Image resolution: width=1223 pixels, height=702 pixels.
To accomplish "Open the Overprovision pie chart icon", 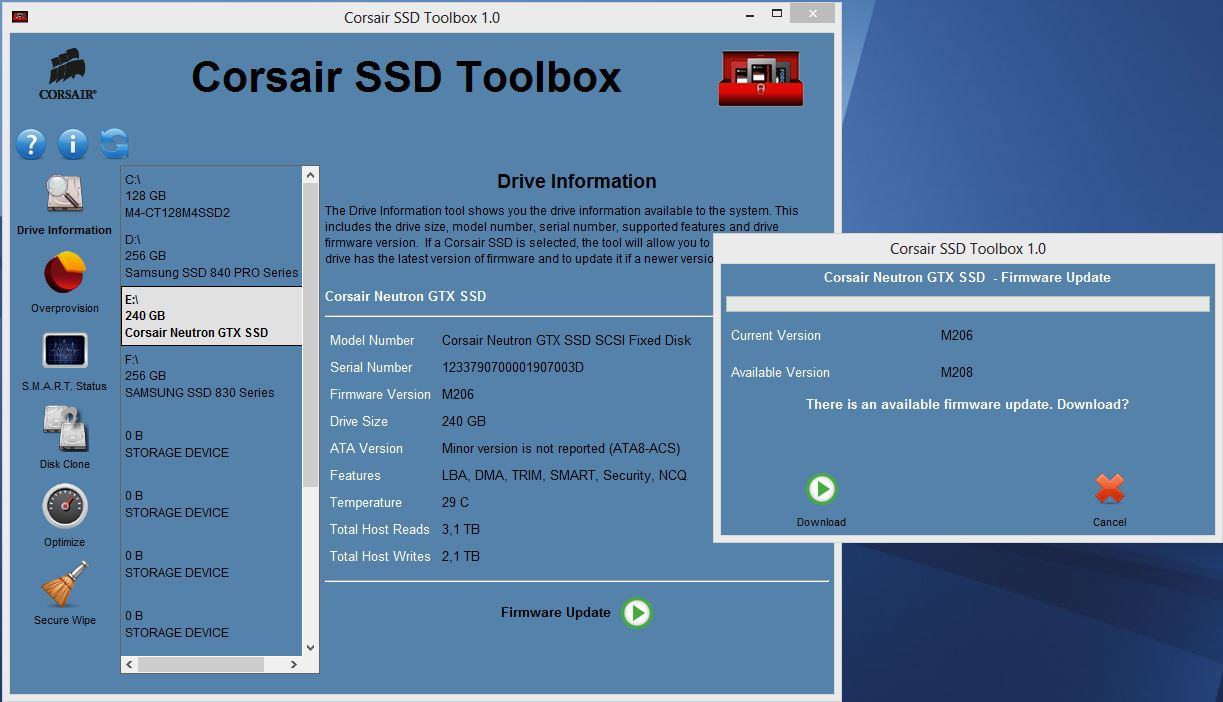I will [64, 273].
